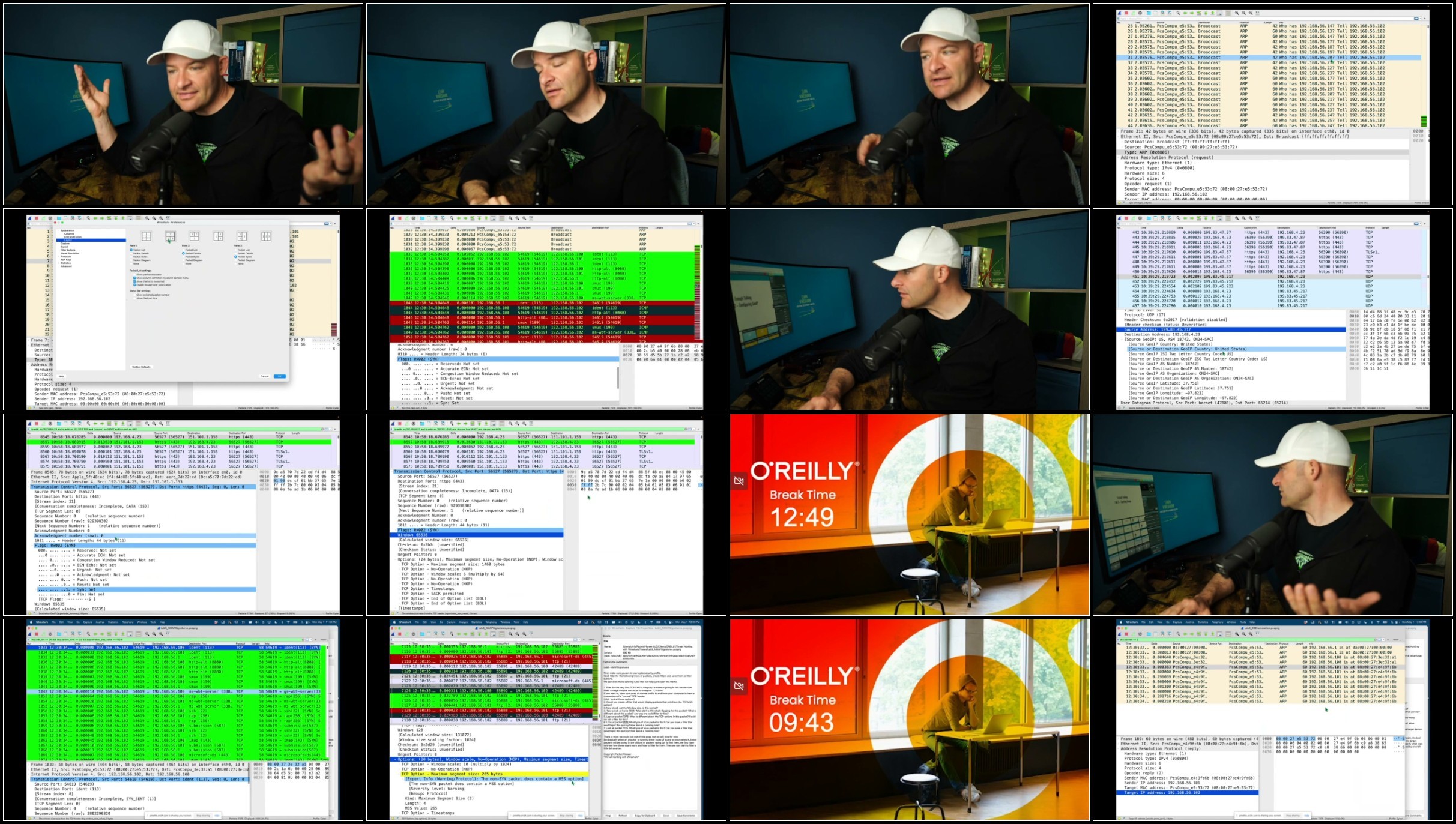Open the Statistics menu in the Capture File Properties thumbnail
Viewport: 1456px width, 824px height.
477,622
